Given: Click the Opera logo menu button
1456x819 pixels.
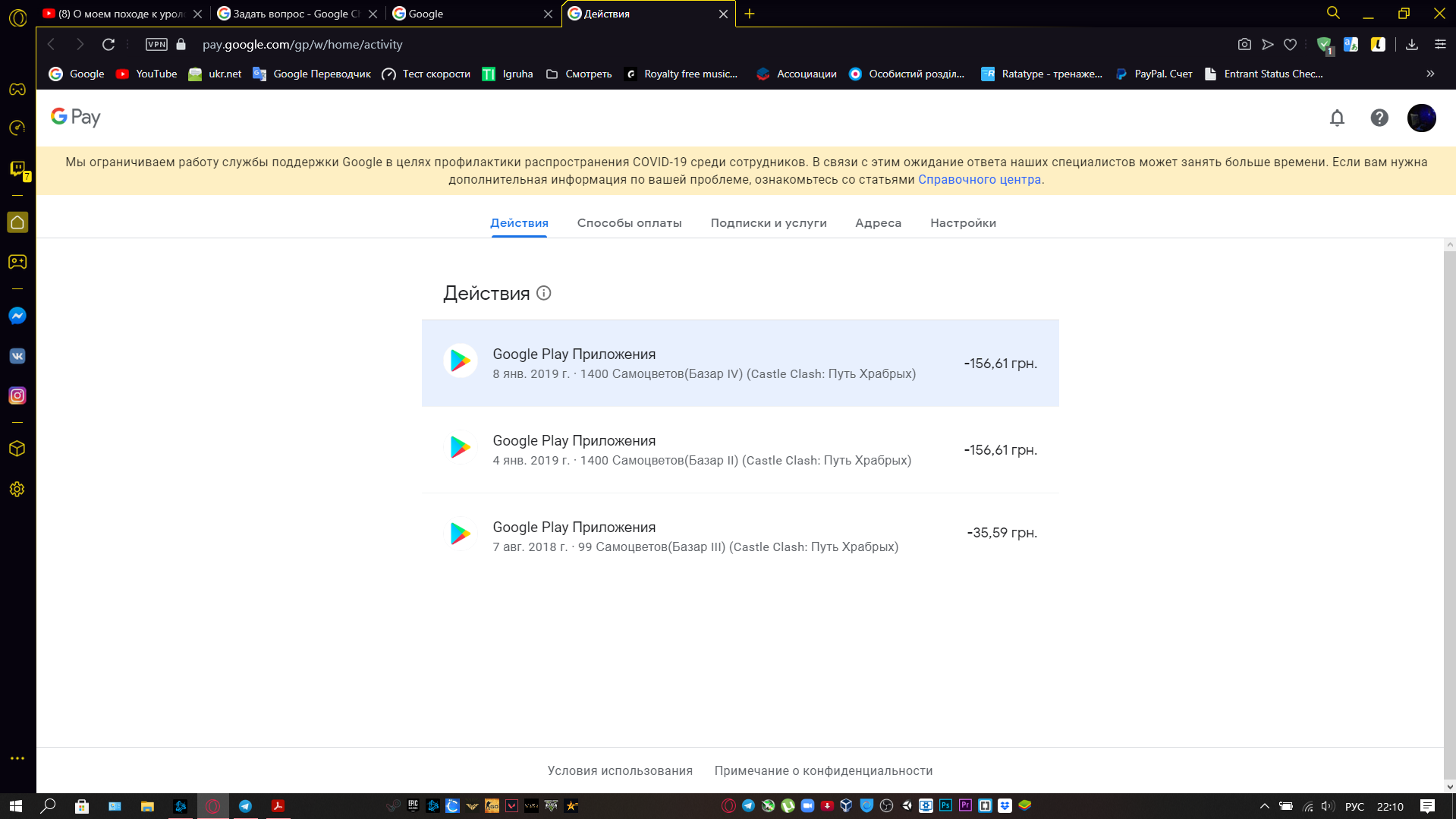Looking at the screenshot, I should pyautogui.click(x=17, y=17).
